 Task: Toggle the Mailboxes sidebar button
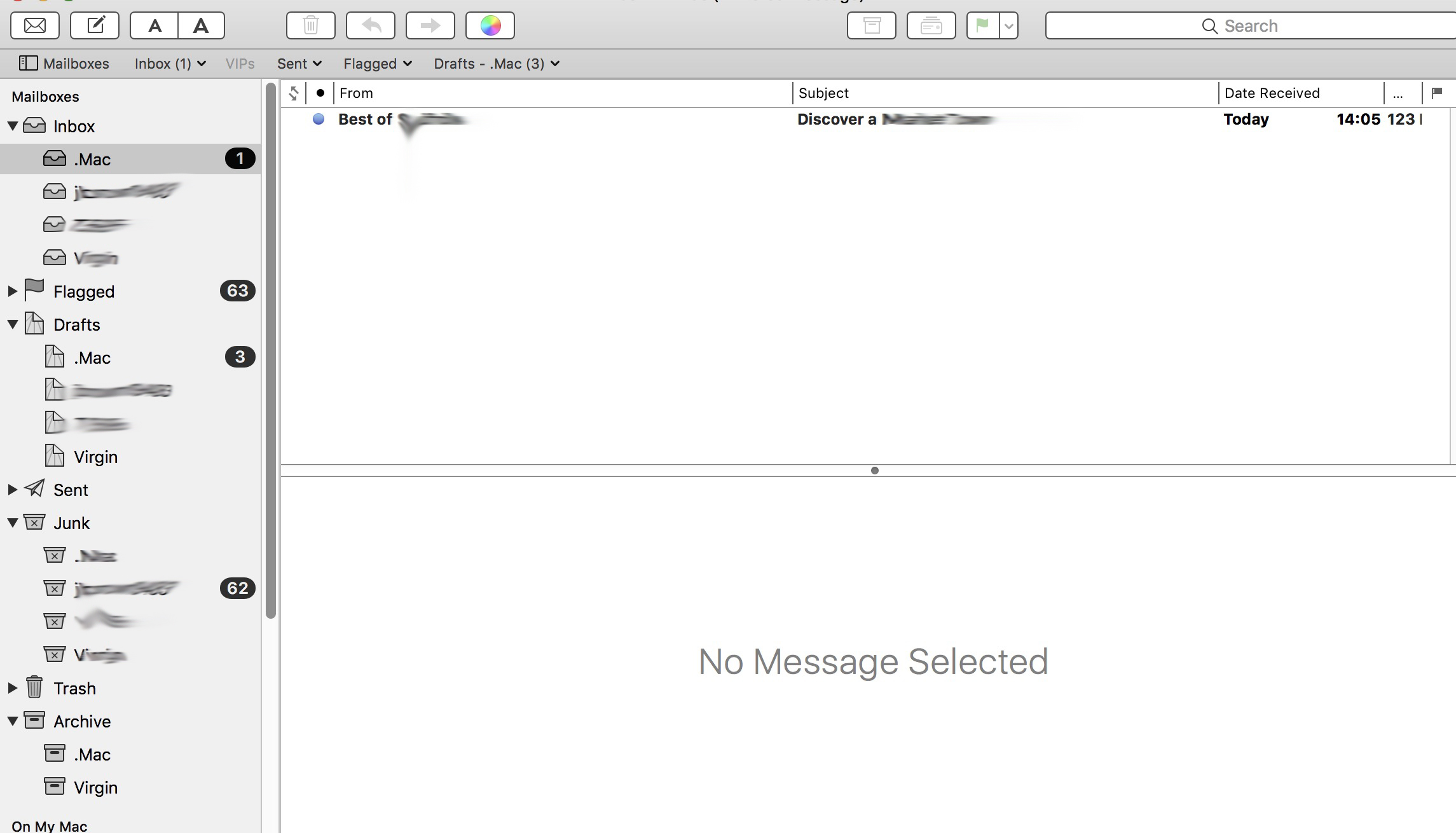coord(64,64)
